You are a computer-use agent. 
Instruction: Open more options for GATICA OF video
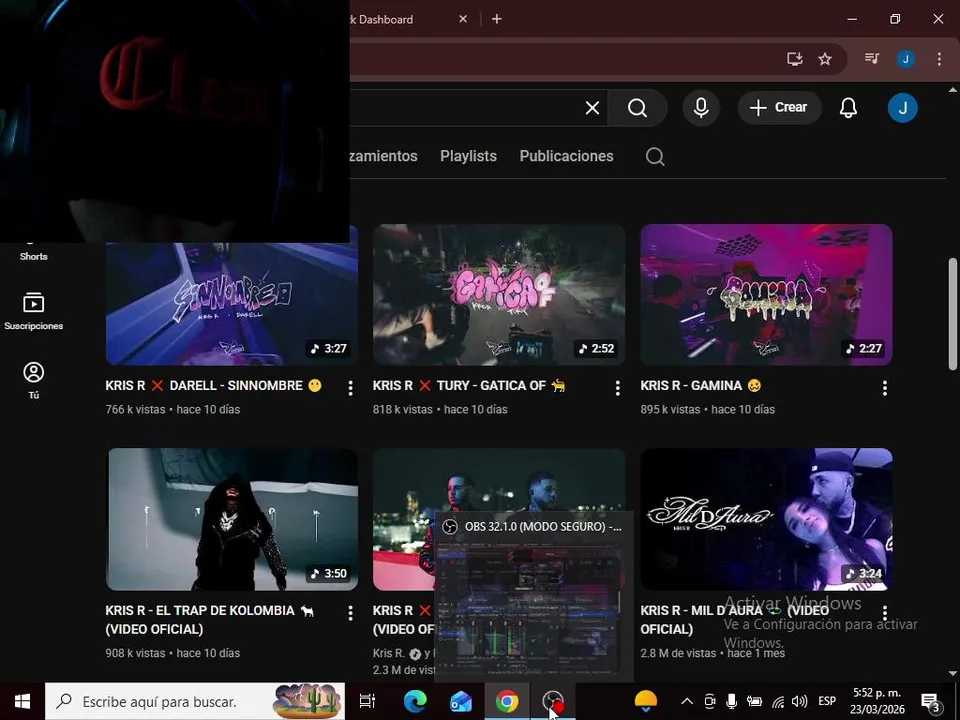coord(617,388)
